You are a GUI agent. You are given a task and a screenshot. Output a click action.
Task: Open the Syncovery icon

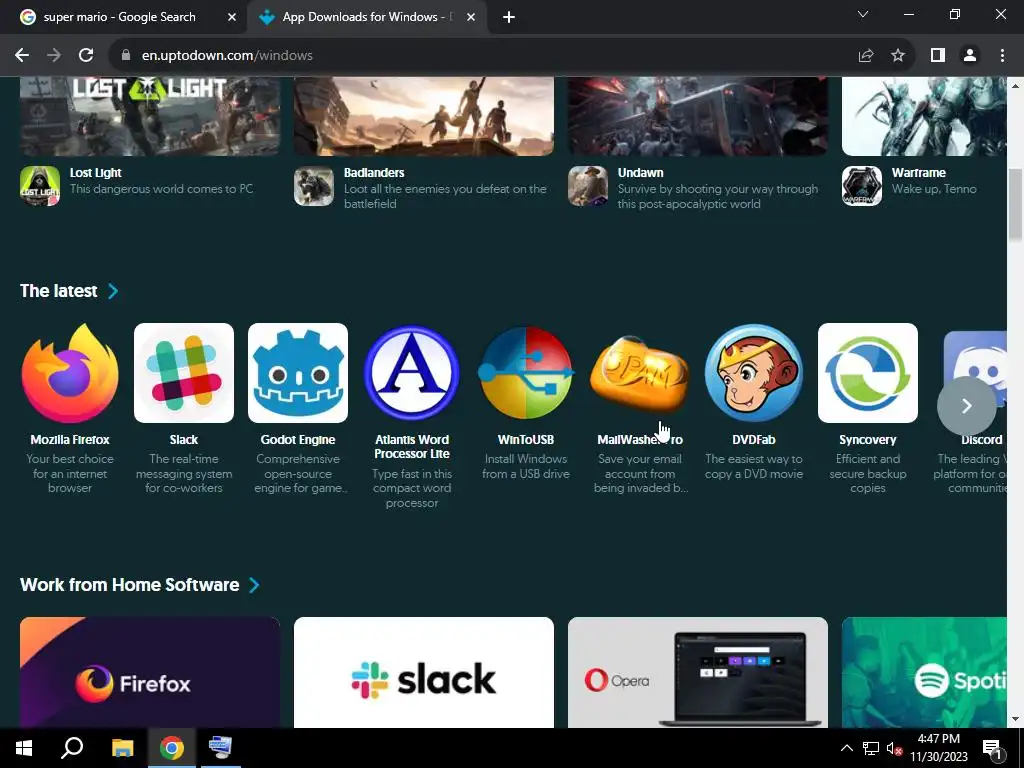coord(867,373)
